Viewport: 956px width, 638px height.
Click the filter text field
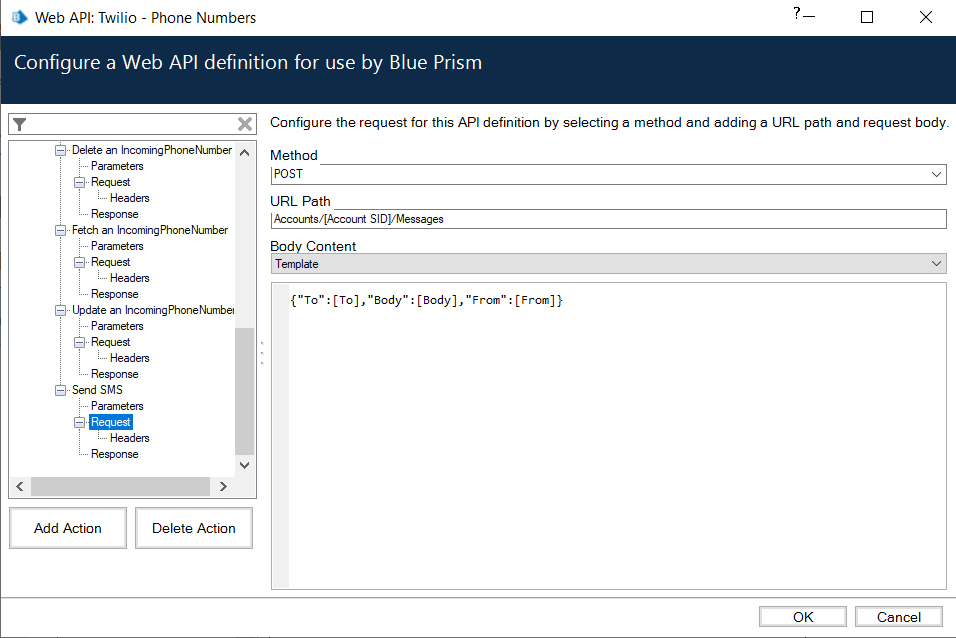pyautogui.click(x=132, y=124)
